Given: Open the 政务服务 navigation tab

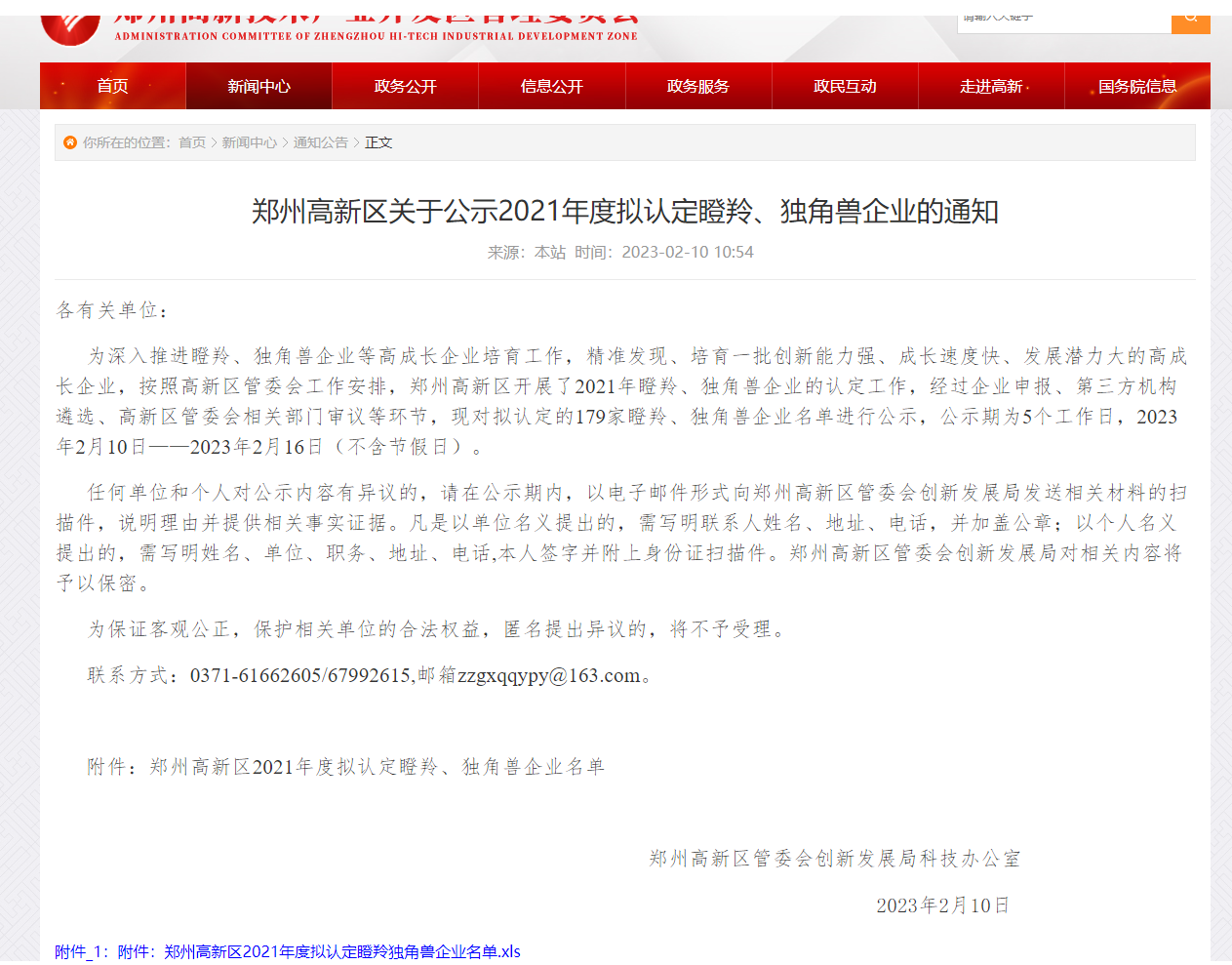Looking at the screenshot, I should click(698, 86).
